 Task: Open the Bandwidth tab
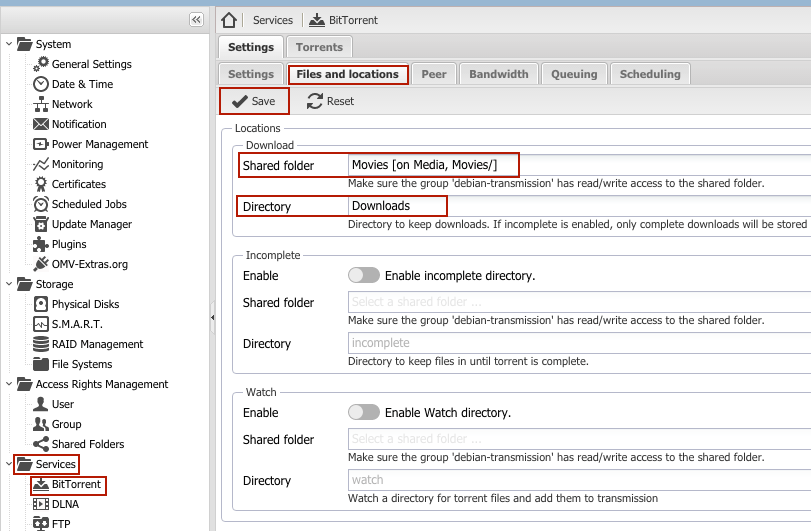click(x=499, y=74)
